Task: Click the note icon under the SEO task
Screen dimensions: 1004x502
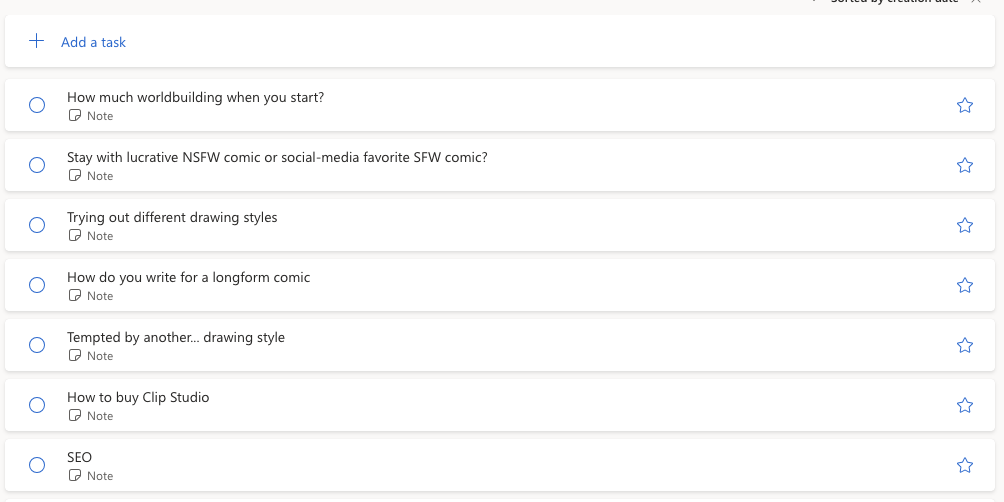Action: 74,476
